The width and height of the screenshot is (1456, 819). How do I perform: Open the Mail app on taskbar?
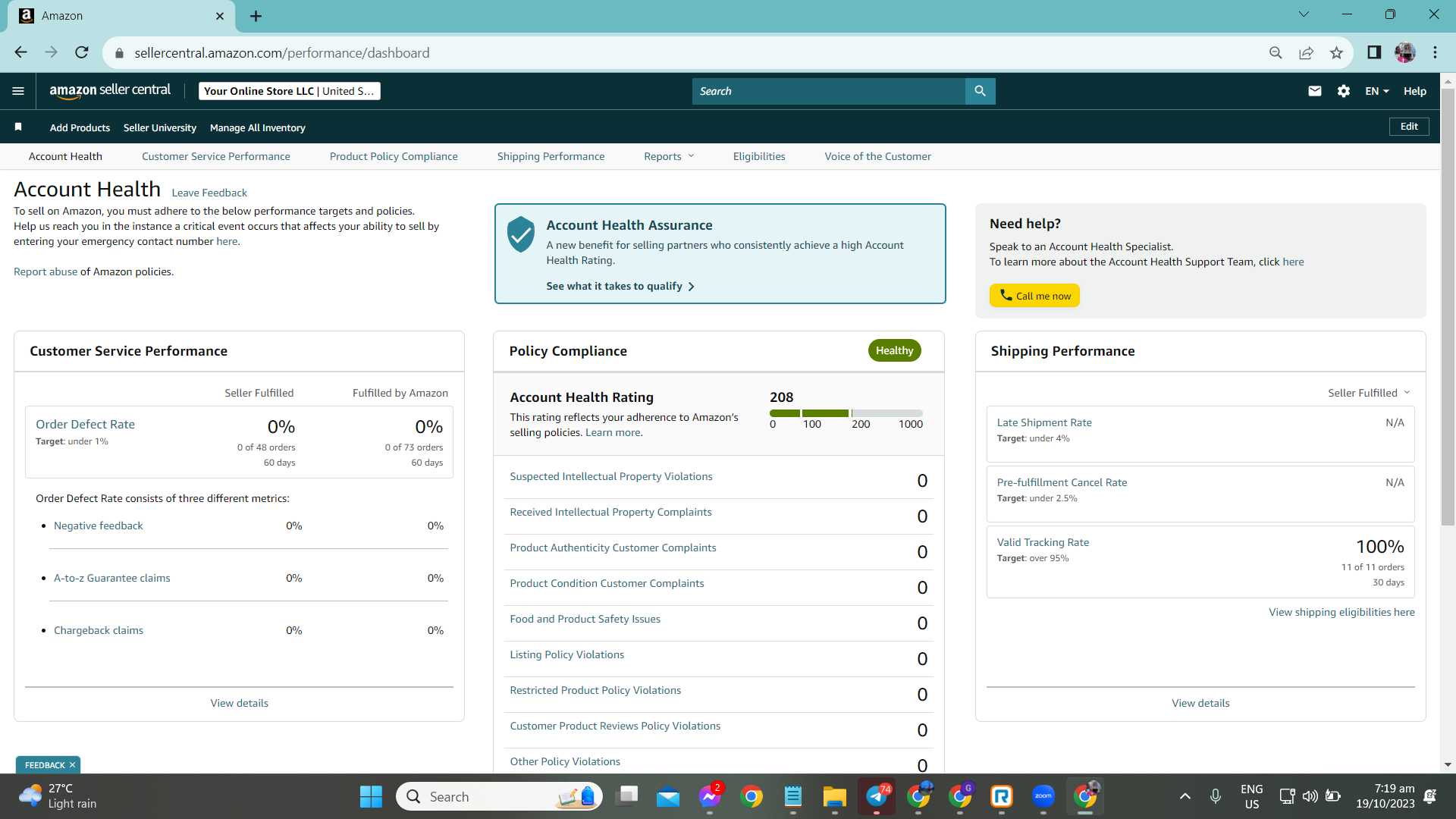668,796
